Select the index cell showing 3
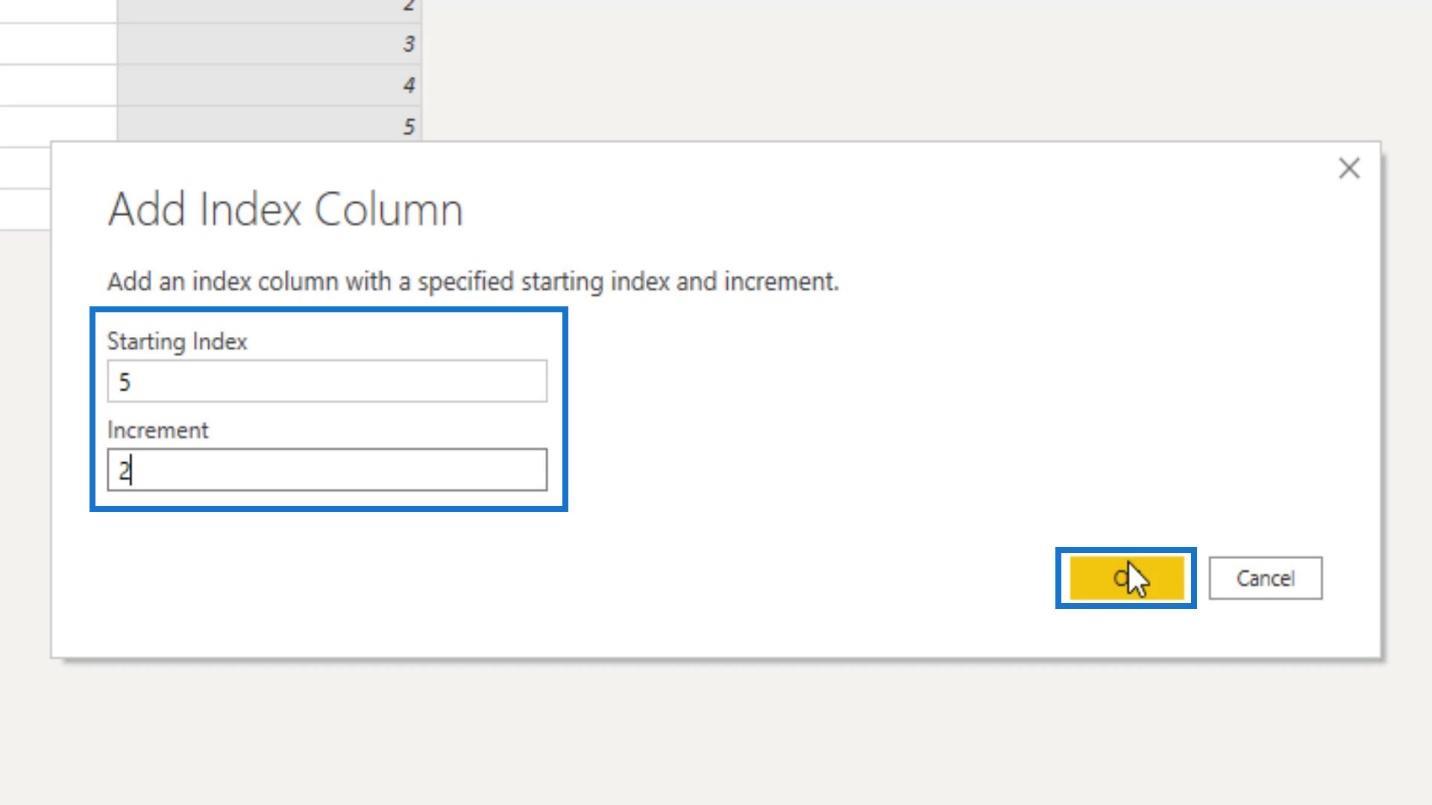This screenshot has width=1432, height=805. point(269,44)
